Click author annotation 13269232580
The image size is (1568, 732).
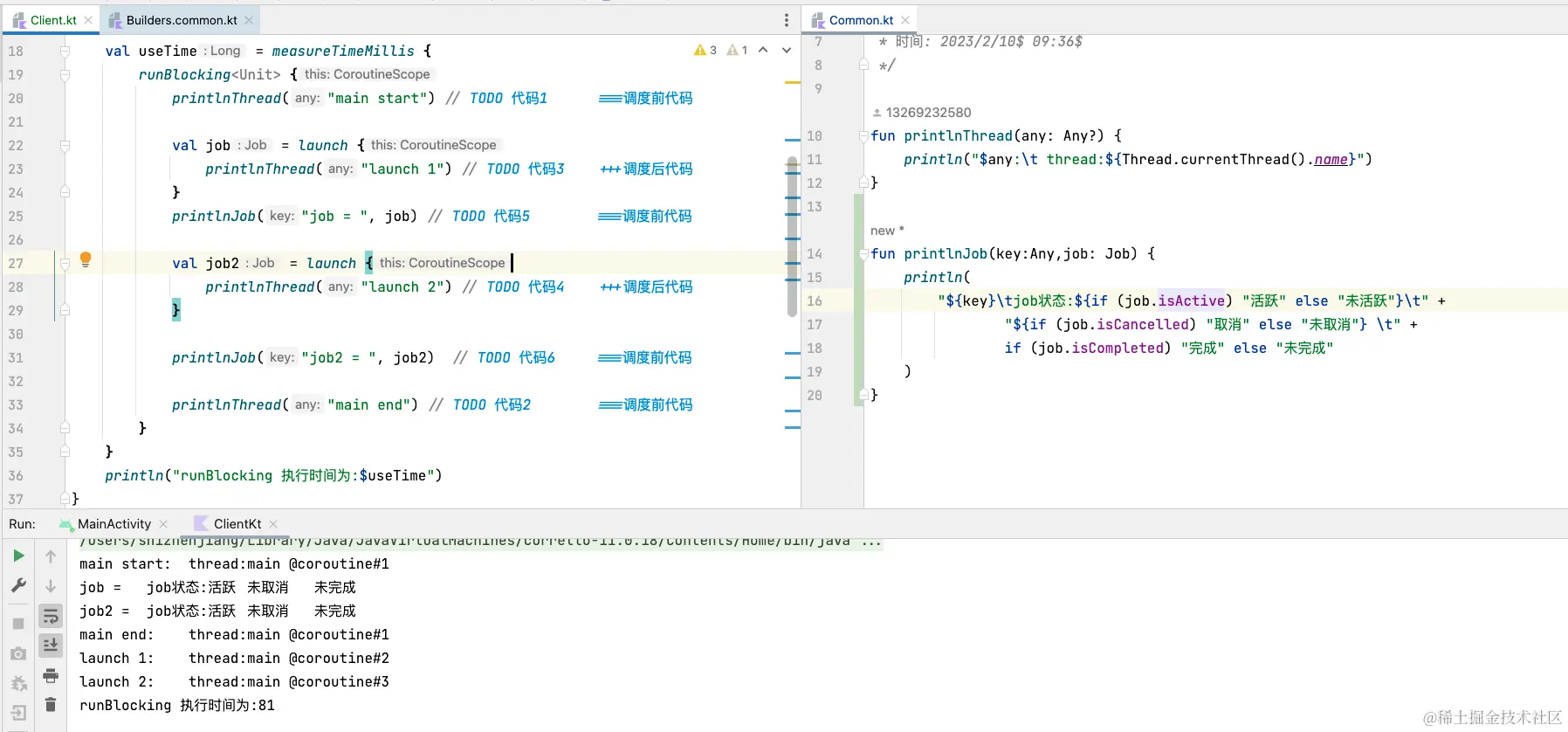point(922,113)
